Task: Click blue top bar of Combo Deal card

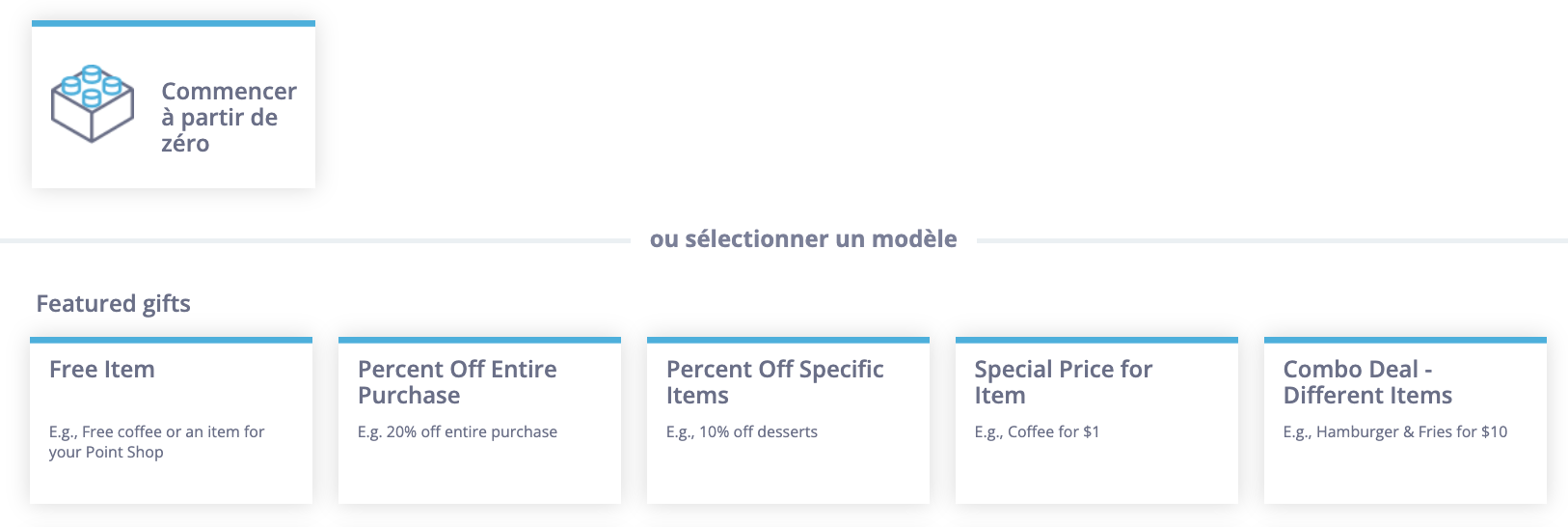Action: (1405, 340)
